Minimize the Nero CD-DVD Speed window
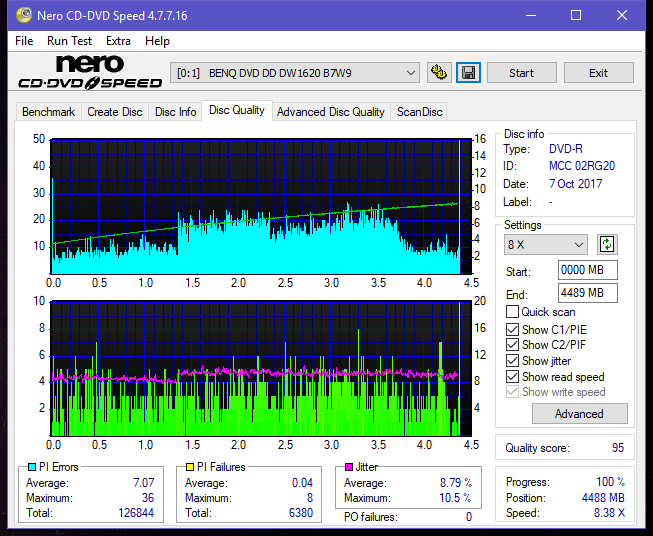 531,15
